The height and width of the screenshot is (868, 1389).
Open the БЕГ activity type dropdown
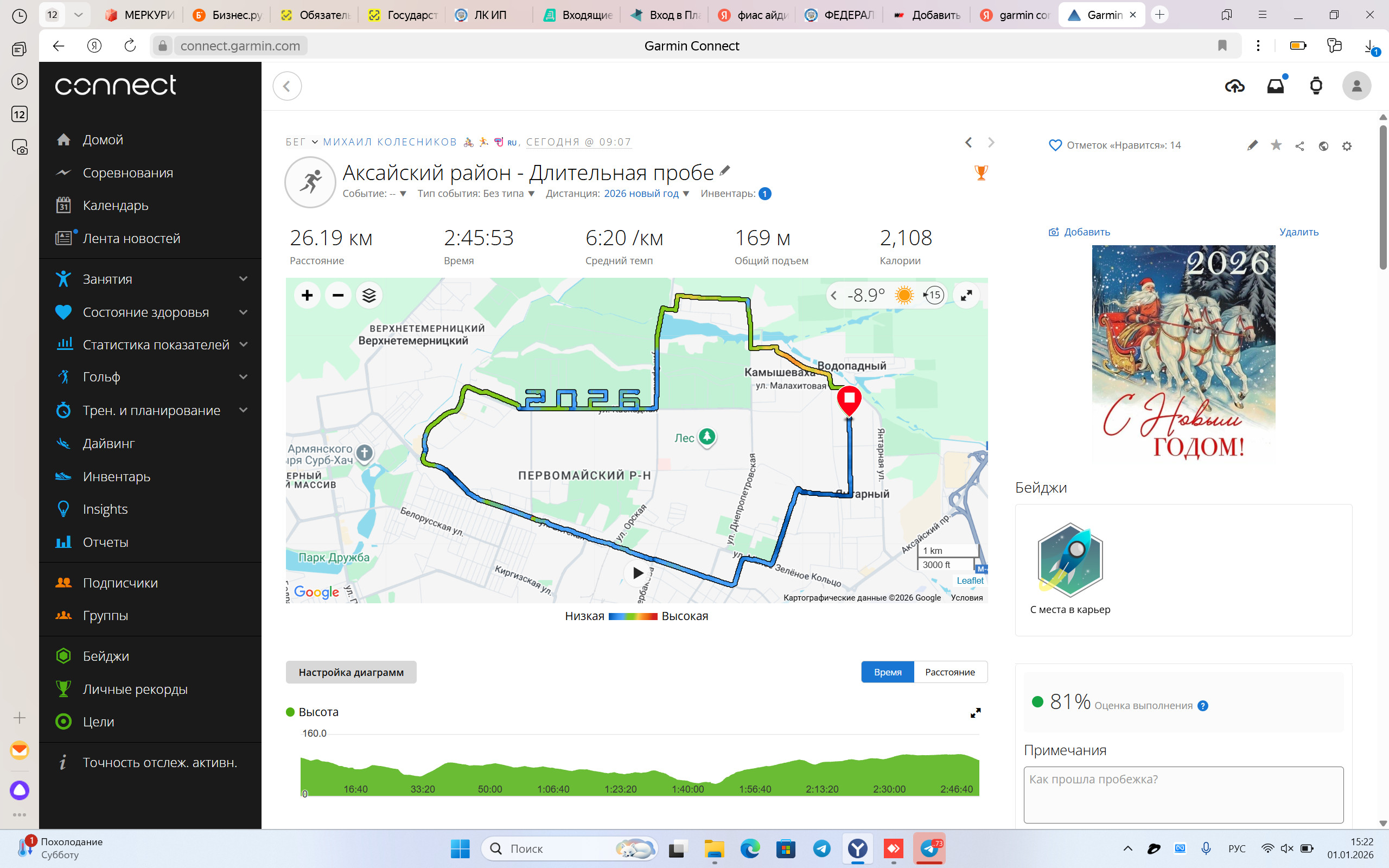(302, 142)
